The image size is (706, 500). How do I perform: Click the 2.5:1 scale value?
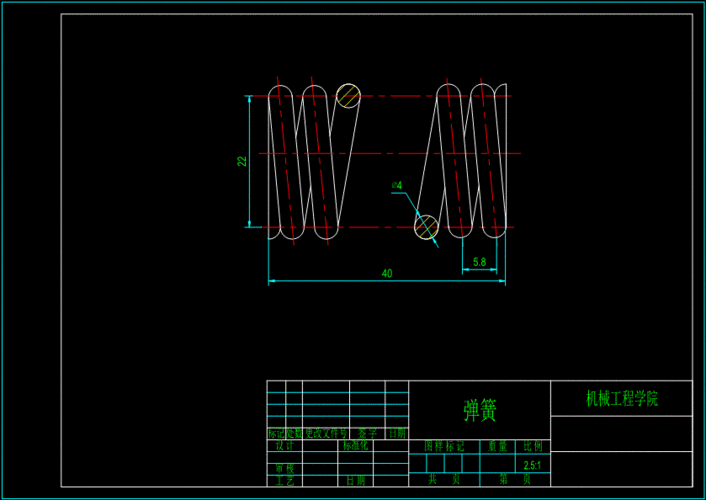[532, 465]
